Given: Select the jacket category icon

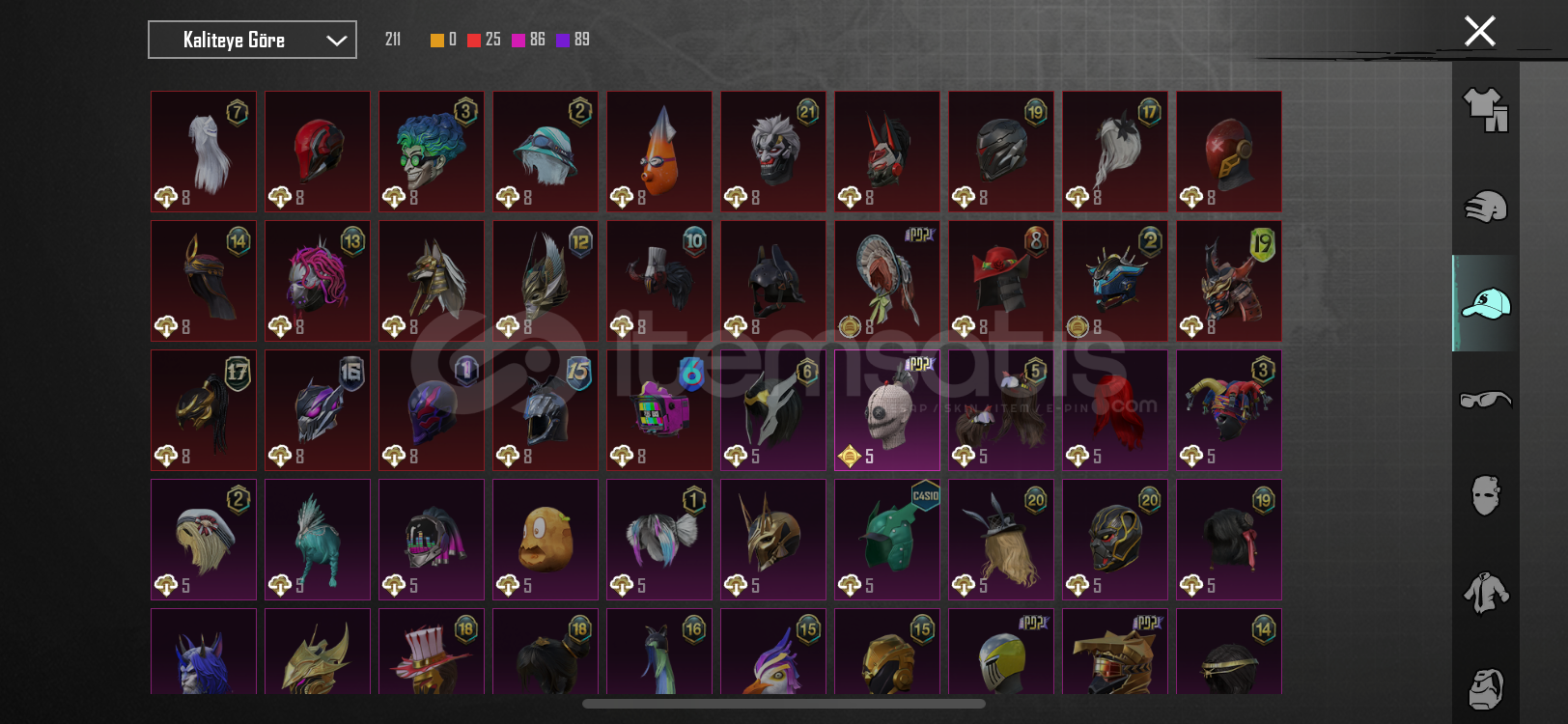Looking at the screenshot, I should point(1485,592).
